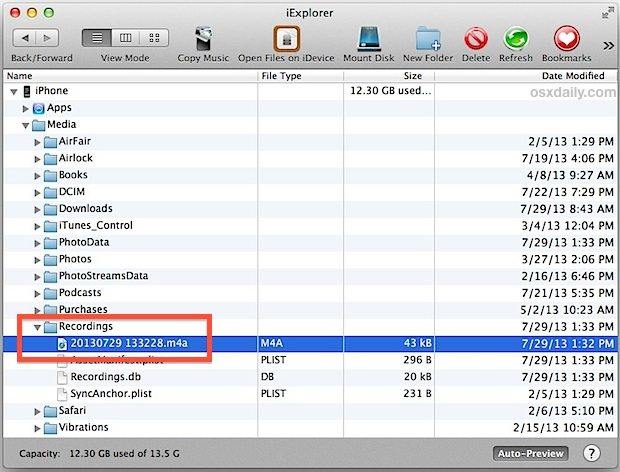
Task: Click the help question mark button
Action: (591, 453)
